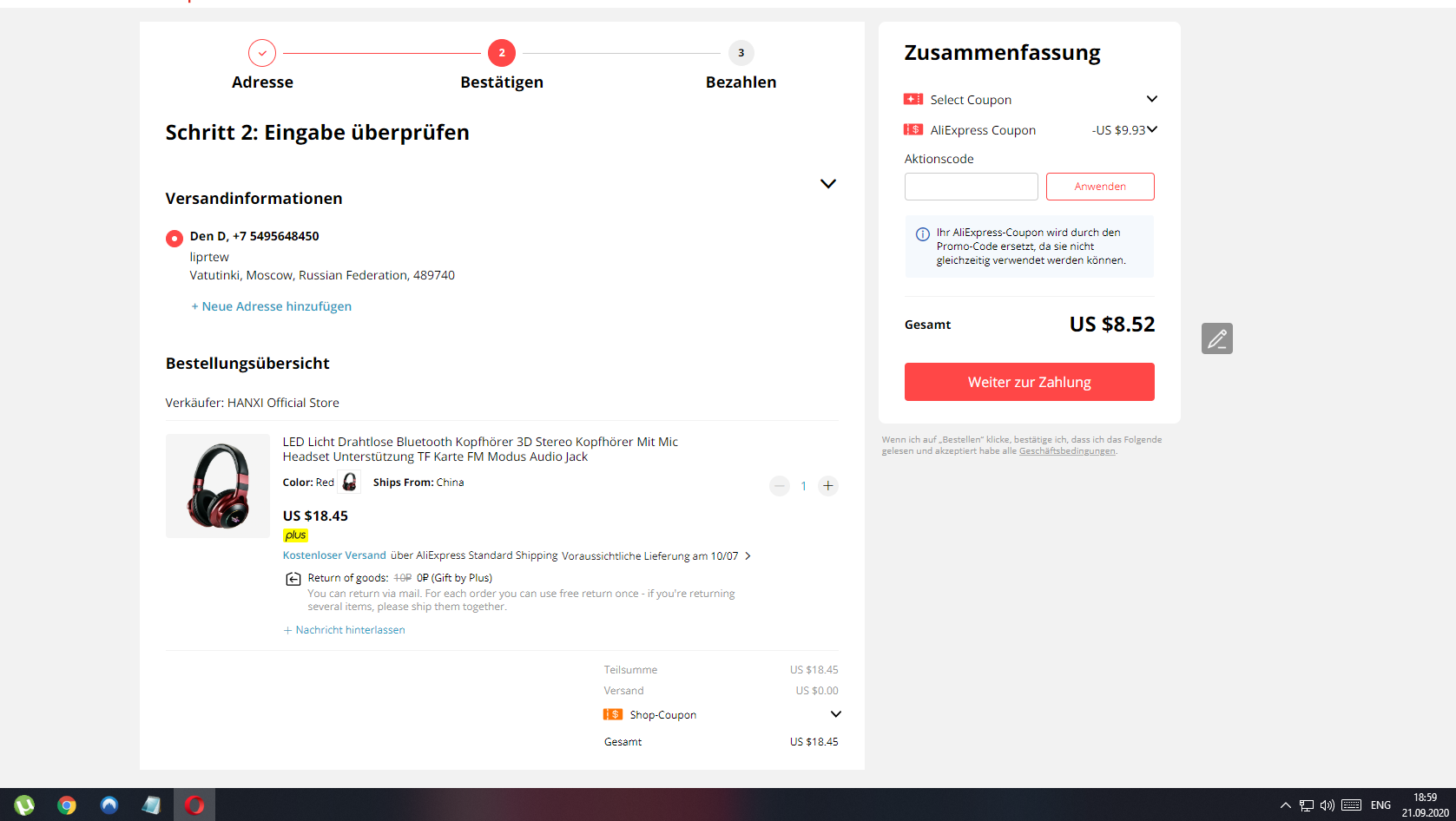This screenshot has height=821, width=1456.
Task: Click the Anwenden promo code button
Action: coord(1100,187)
